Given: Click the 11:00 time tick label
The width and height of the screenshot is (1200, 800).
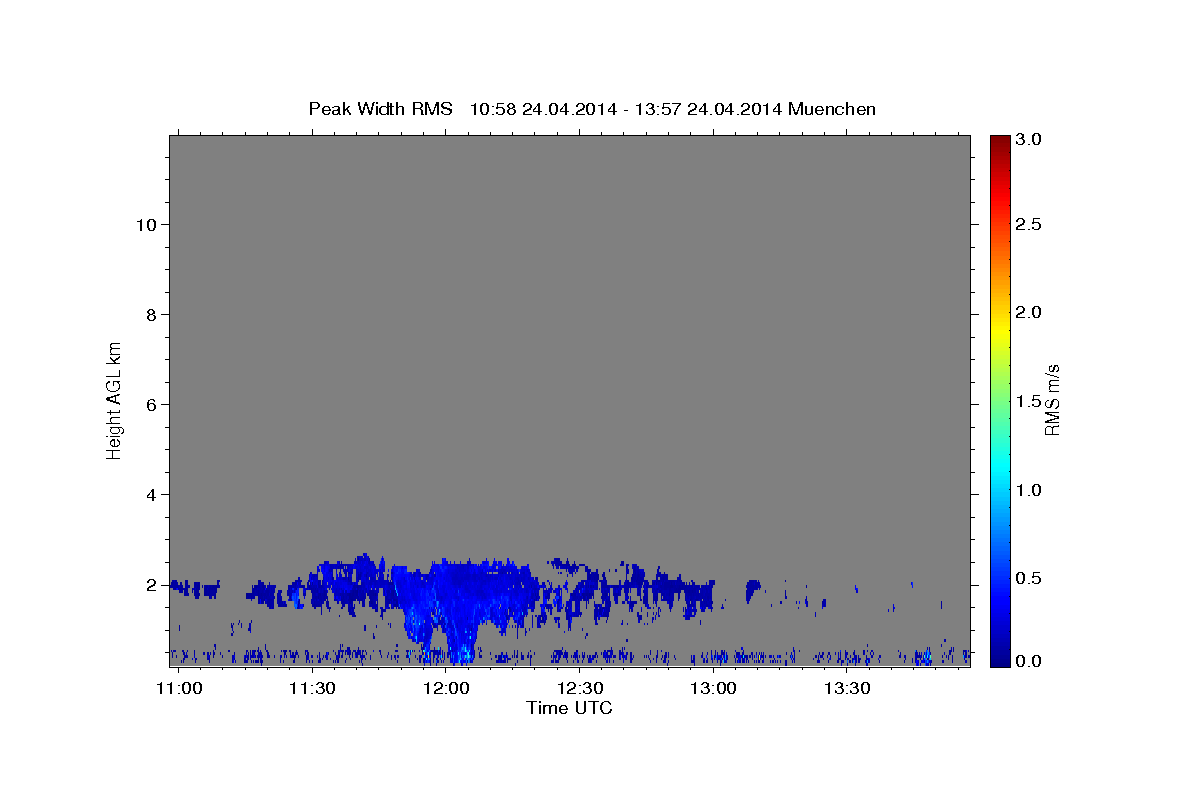Looking at the screenshot, I should (x=180, y=689).
